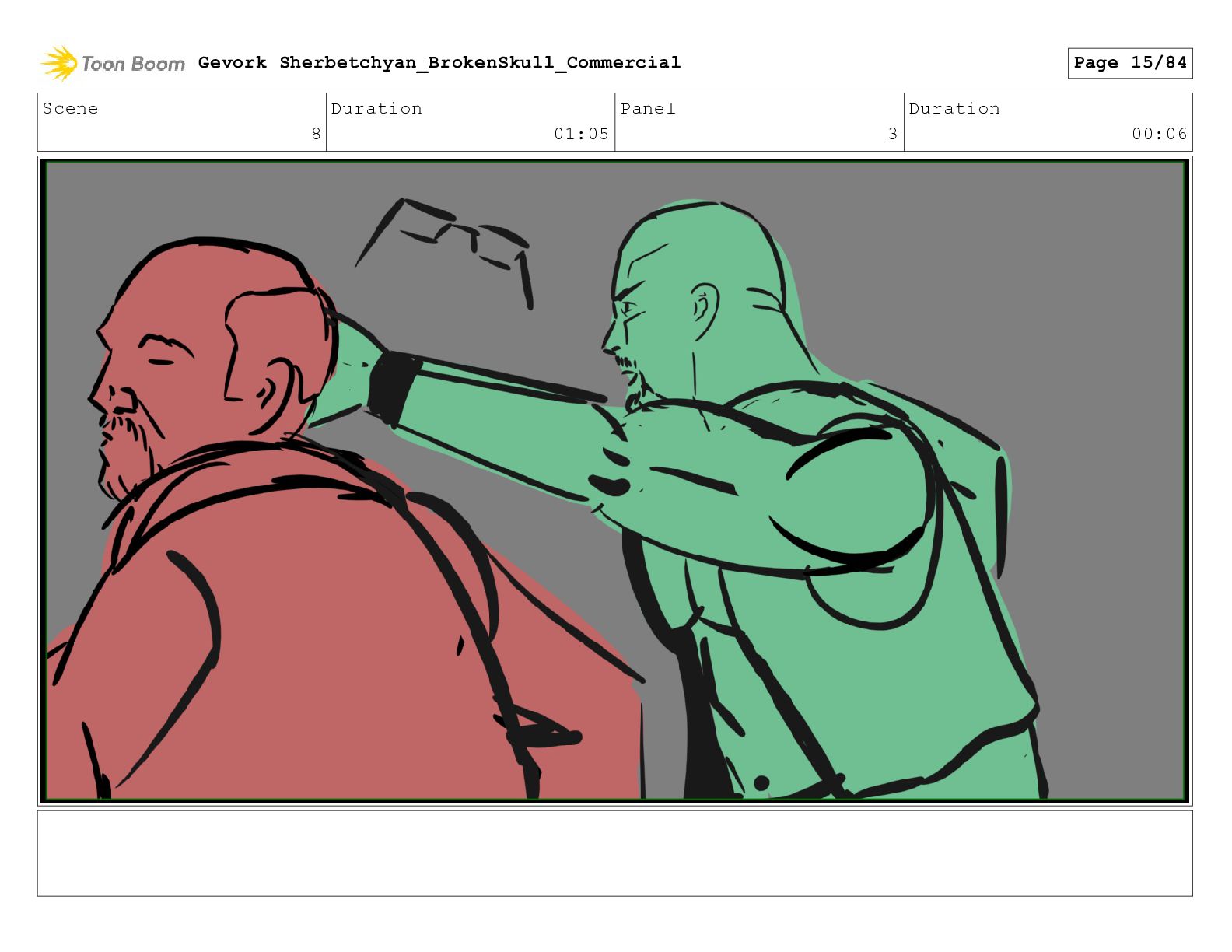The width and height of the screenshot is (1232, 952).
Task: Select the panel number 3
Action: [x=893, y=134]
